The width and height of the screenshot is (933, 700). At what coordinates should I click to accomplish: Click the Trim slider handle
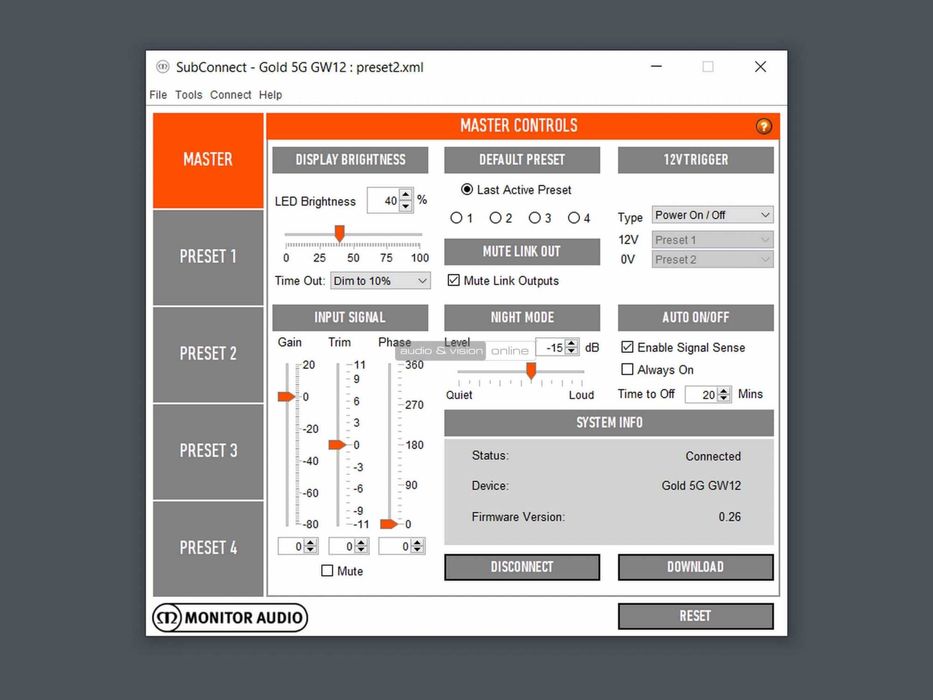337,445
